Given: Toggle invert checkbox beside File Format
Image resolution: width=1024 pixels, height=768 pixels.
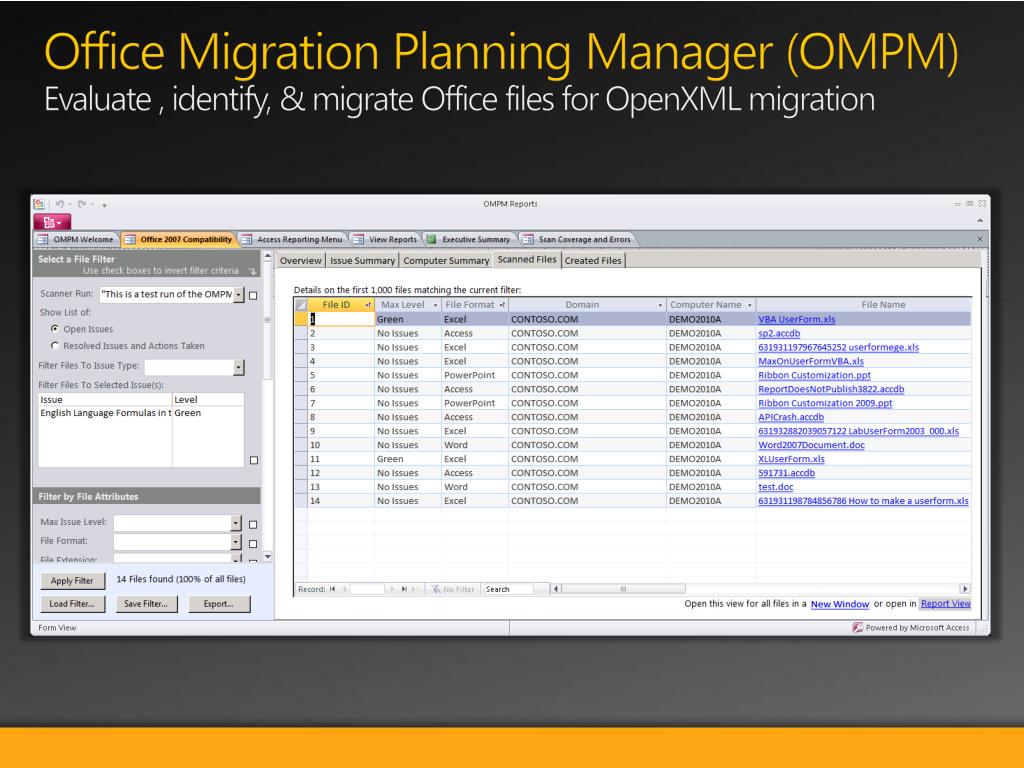Looking at the screenshot, I should click(253, 543).
